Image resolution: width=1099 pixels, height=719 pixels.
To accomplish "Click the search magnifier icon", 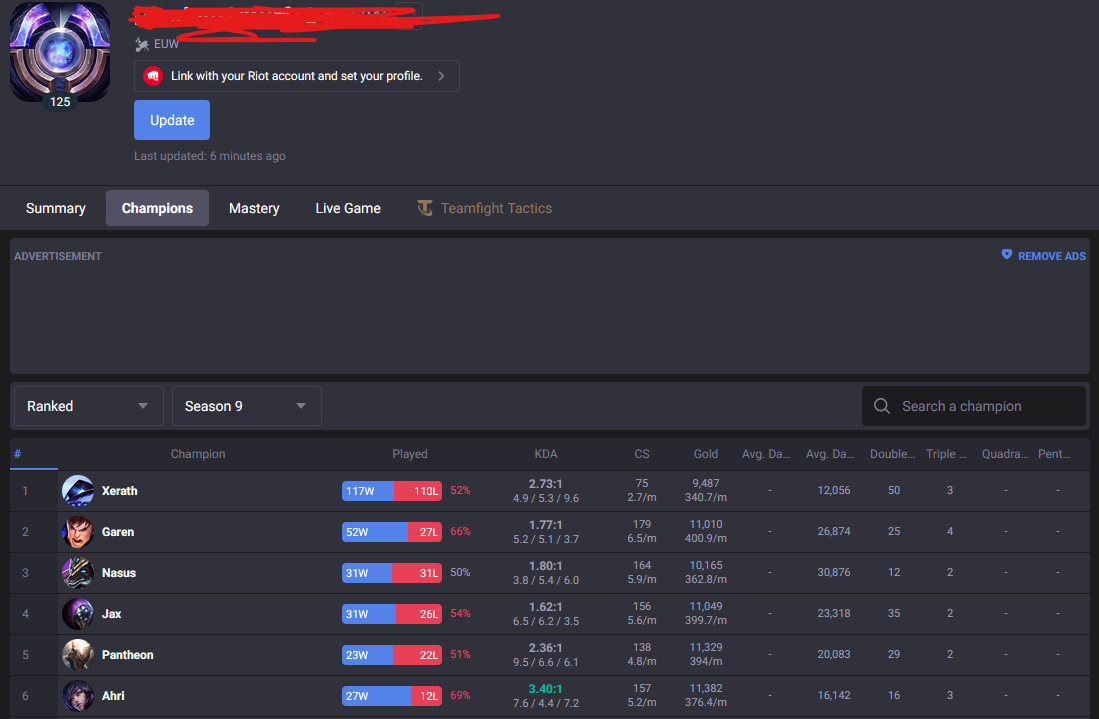I will 882,406.
